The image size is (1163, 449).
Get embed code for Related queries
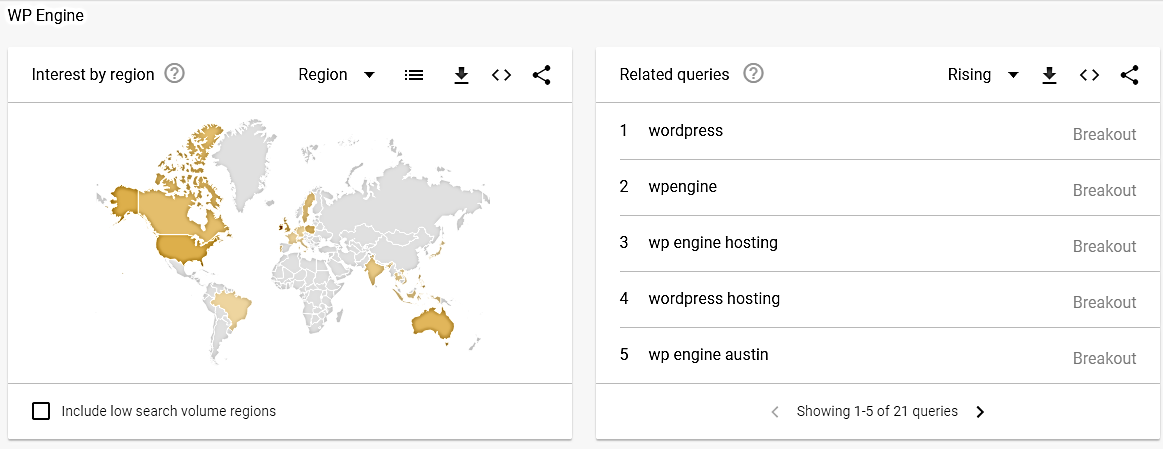(1089, 75)
